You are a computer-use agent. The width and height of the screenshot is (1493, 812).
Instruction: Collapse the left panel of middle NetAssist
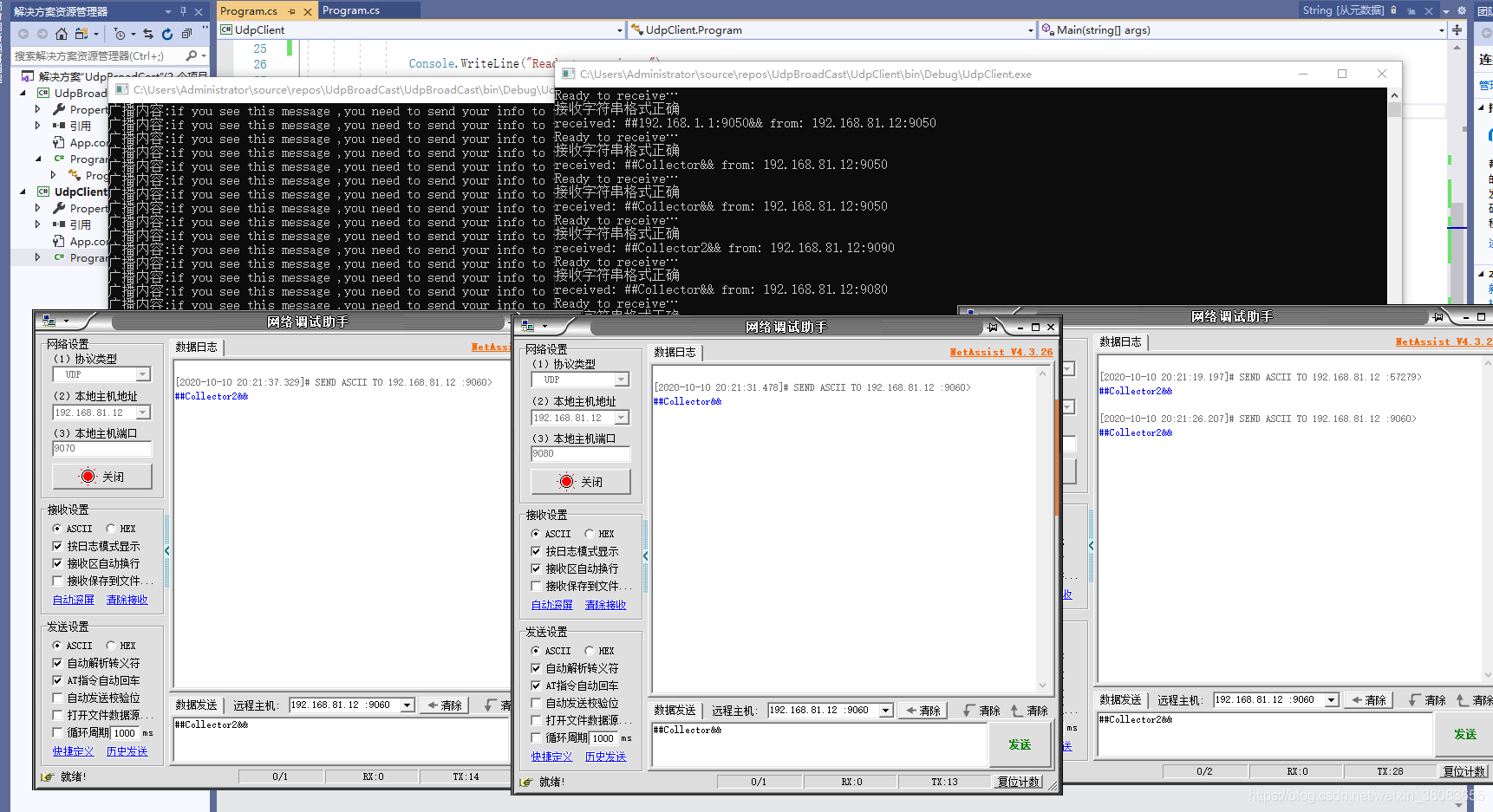(x=645, y=555)
